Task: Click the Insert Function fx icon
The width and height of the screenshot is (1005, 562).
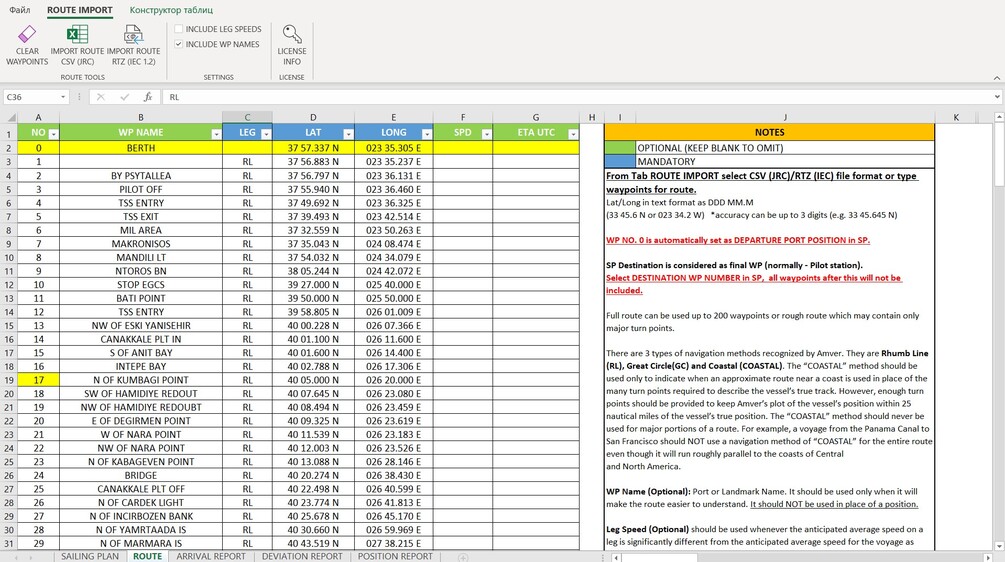Action: coord(148,97)
